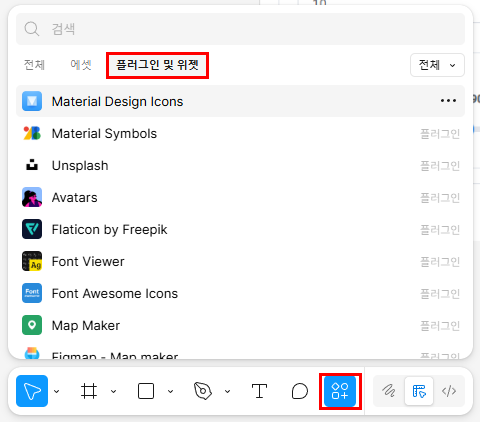Viewport: 480px width, 422px height.
Task: Click the Material Design Icons plugin icon
Action: [32, 101]
